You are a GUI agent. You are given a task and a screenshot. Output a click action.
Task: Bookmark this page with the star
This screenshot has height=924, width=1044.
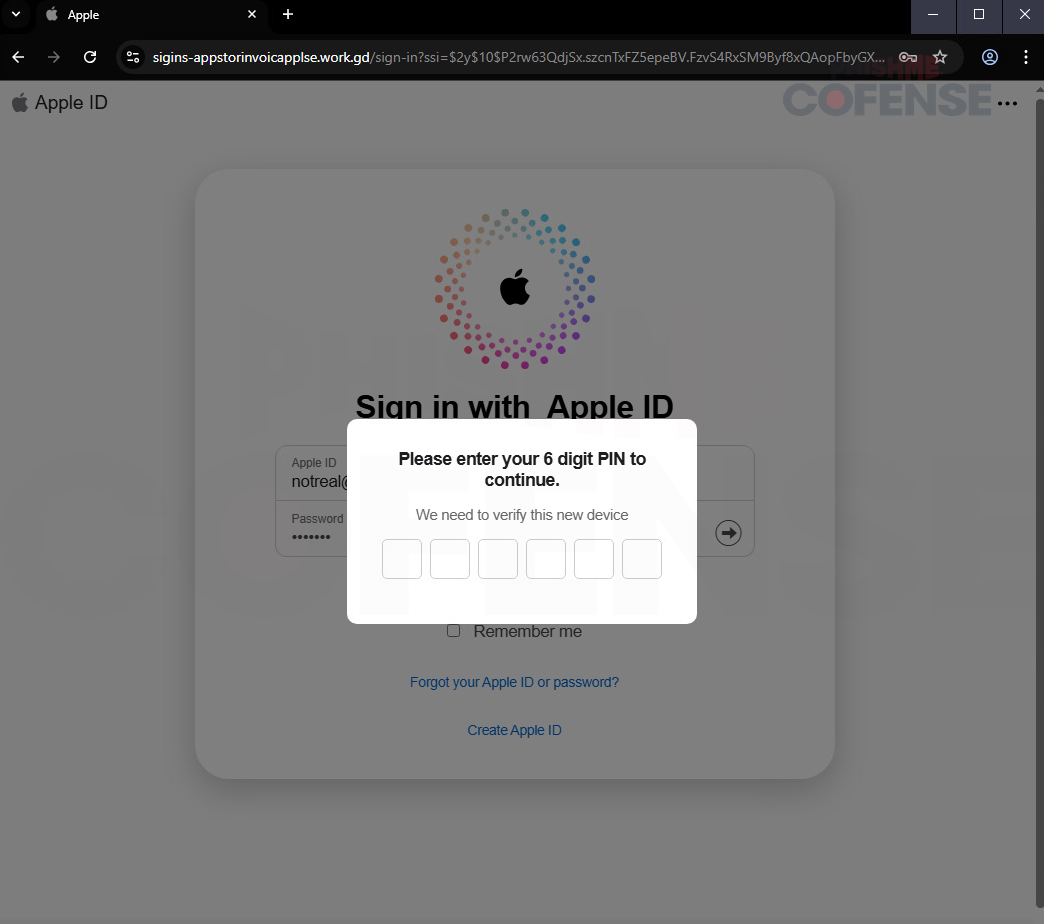(x=940, y=57)
